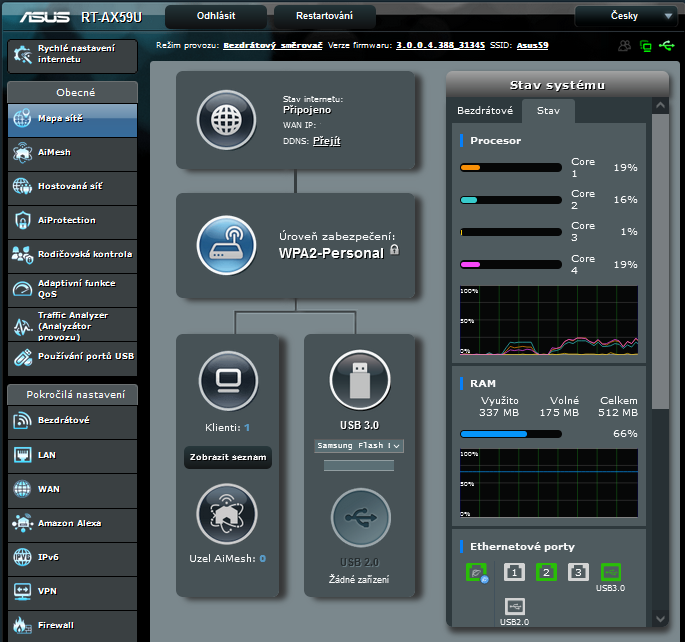Click LAN port 2 icon
The width and height of the screenshot is (685, 642).
pos(546,572)
